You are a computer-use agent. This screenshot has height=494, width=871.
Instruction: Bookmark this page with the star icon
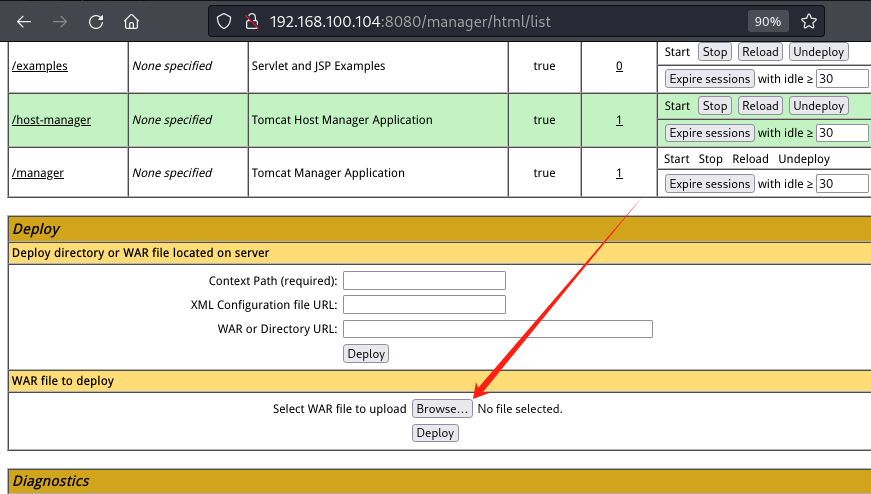pyautogui.click(x=810, y=21)
